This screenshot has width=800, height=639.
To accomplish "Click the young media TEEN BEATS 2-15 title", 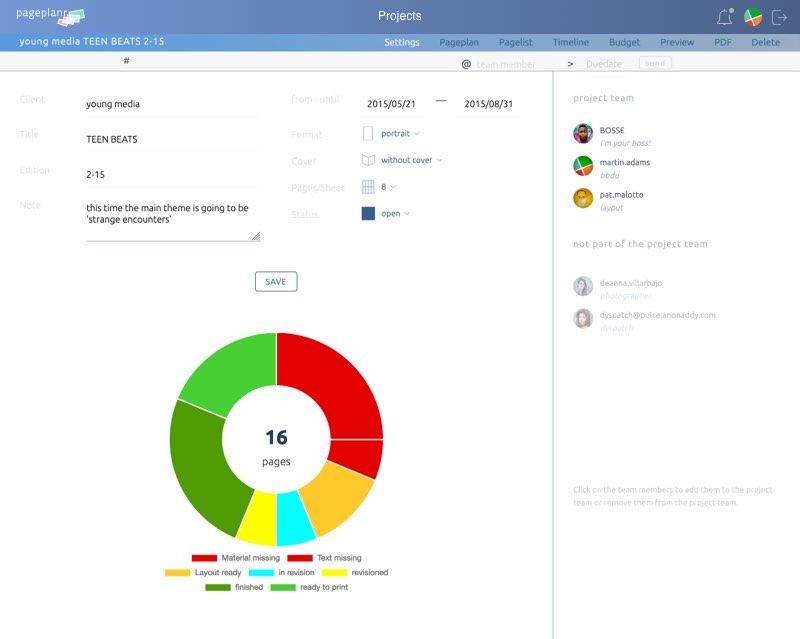I will point(92,41).
